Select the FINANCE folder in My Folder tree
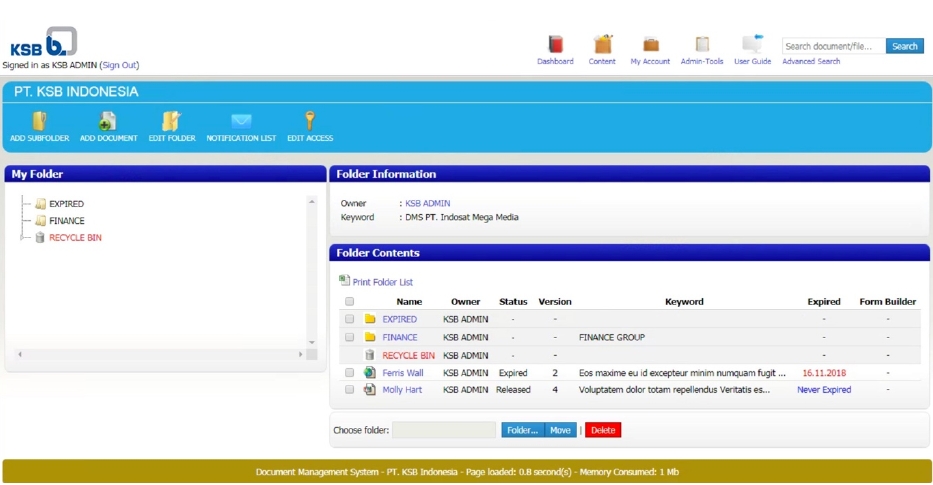 tap(67, 221)
